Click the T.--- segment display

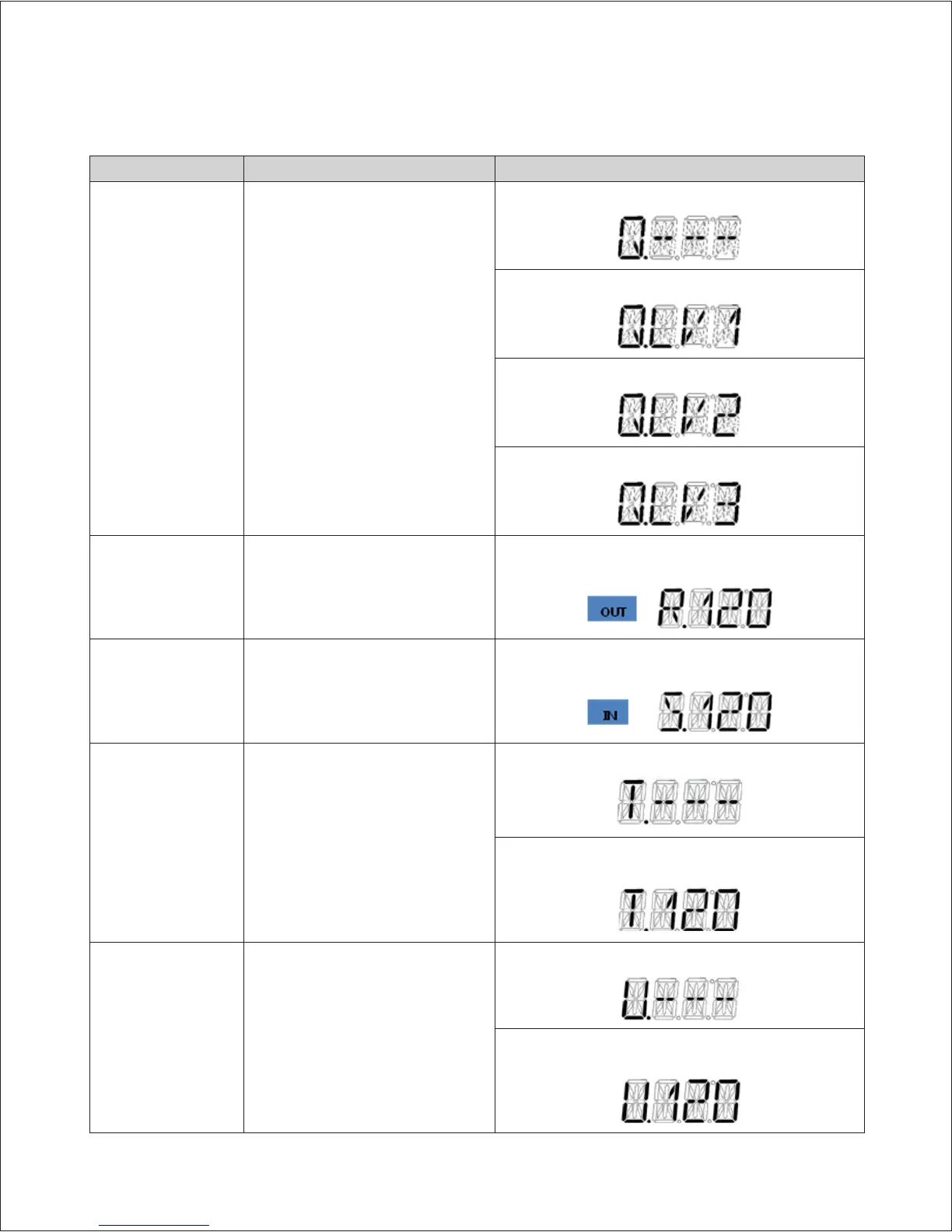tap(679, 802)
